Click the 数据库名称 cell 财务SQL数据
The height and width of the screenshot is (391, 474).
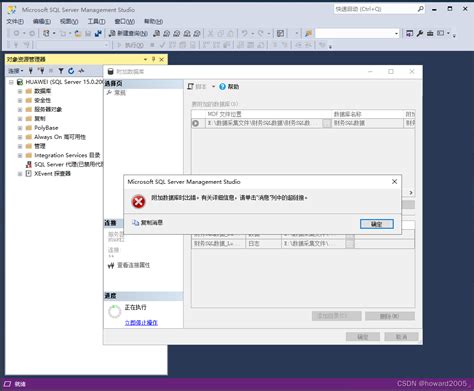coord(367,123)
